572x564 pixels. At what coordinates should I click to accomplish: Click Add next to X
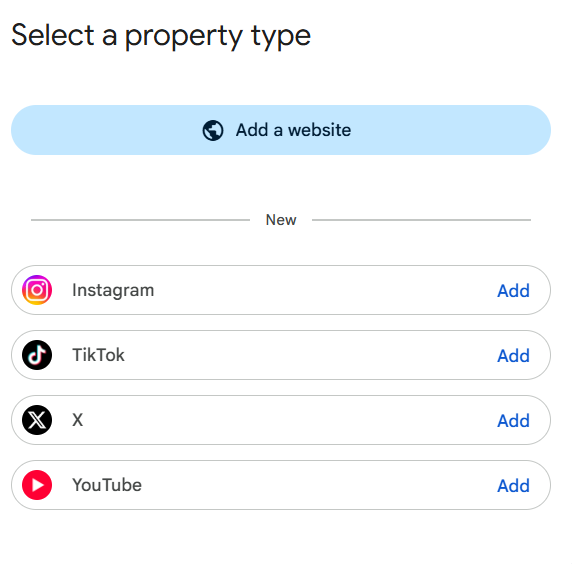pos(513,421)
